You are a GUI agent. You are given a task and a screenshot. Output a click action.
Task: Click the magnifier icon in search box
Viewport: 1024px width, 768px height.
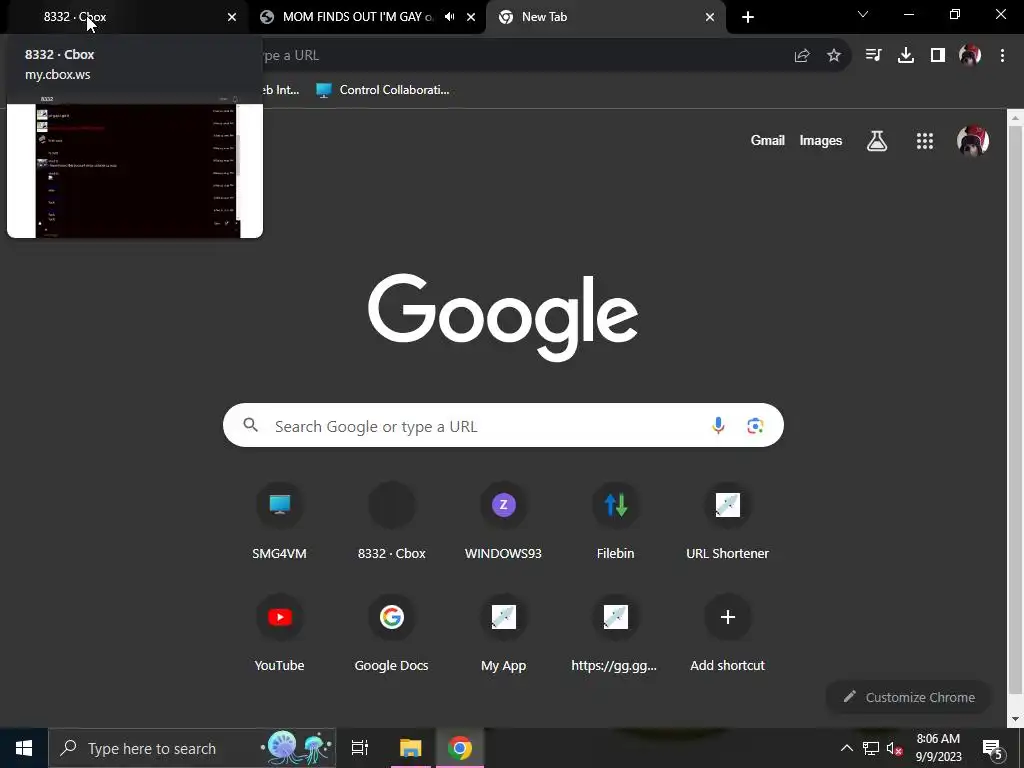[251, 425]
